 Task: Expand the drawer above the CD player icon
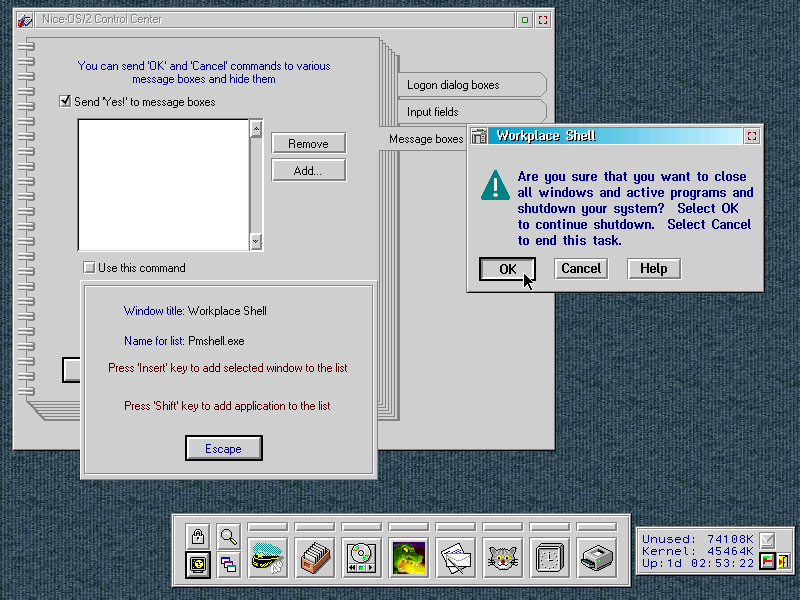pos(362,527)
